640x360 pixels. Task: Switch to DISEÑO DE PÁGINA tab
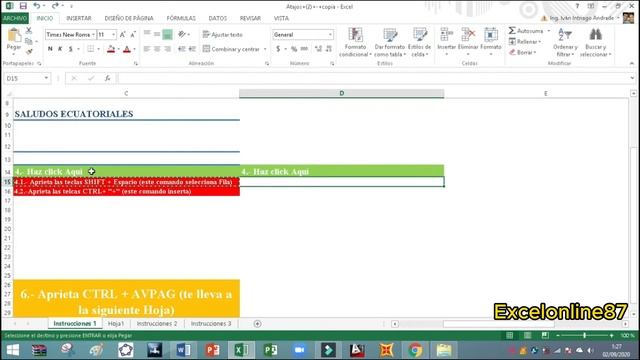pos(129,18)
